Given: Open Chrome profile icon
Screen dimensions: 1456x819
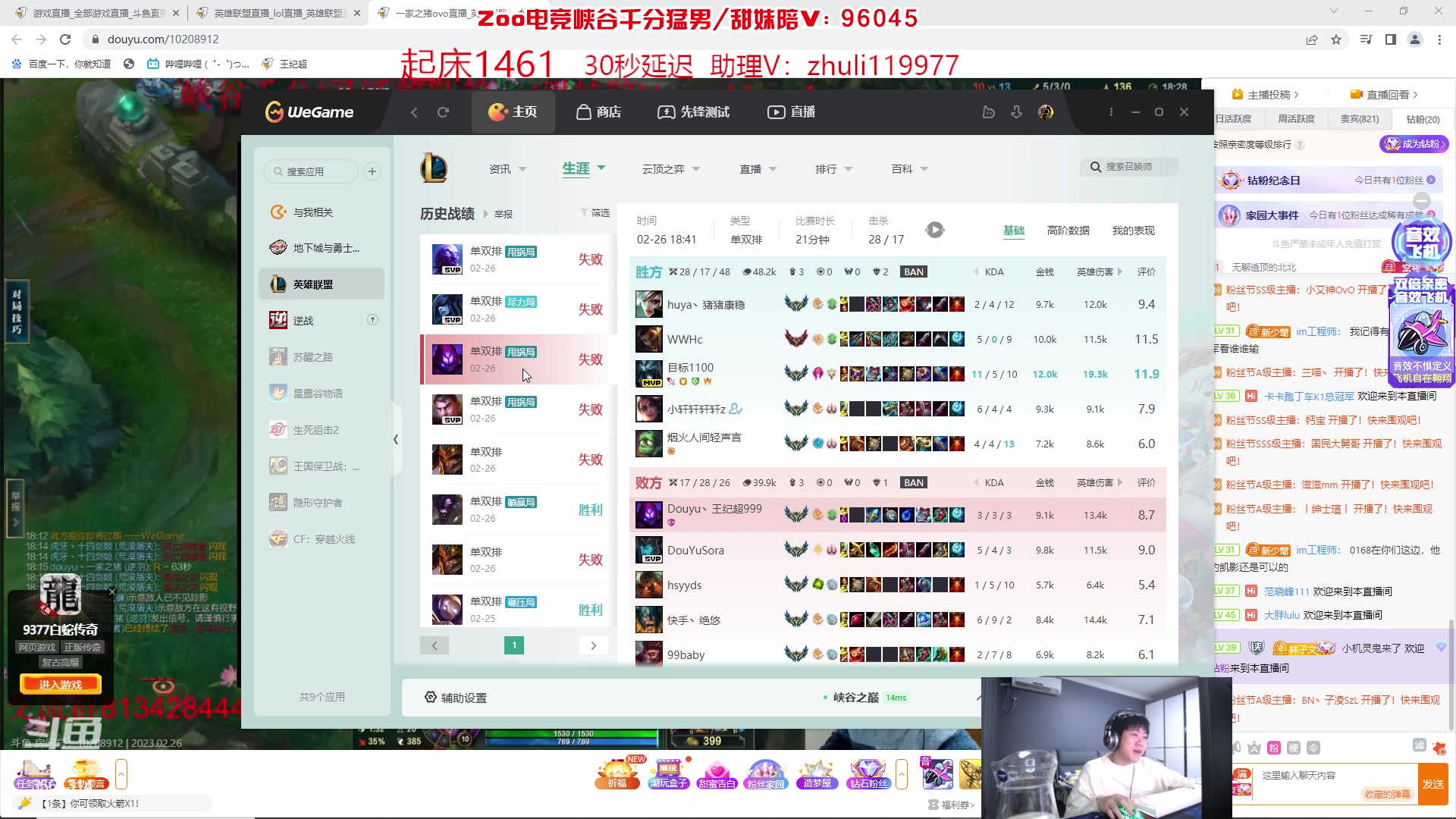Looking at the screenshot, I should [1414, 39].
